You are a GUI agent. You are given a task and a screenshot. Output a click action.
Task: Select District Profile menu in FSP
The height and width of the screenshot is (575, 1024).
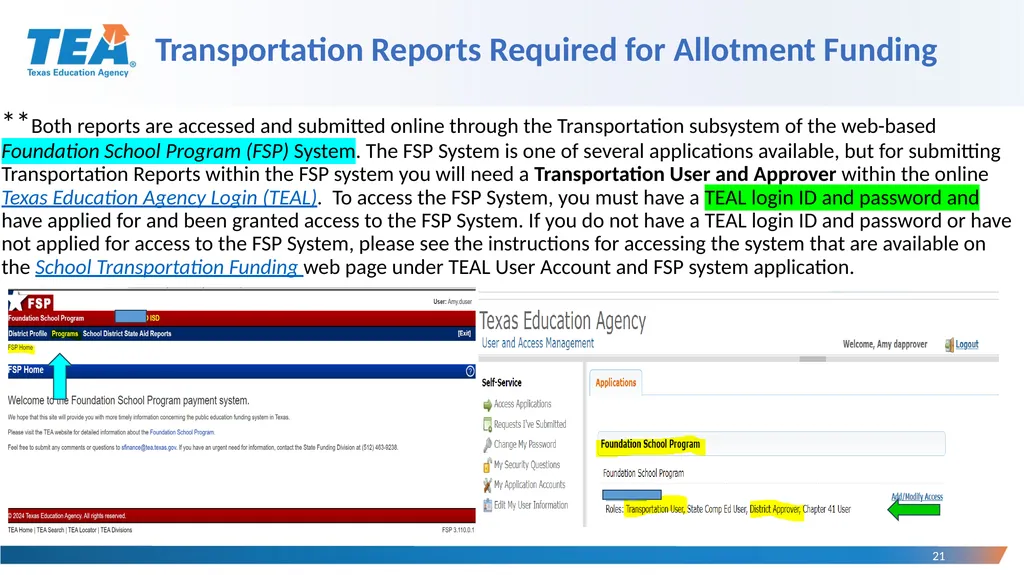coord(27,333)
